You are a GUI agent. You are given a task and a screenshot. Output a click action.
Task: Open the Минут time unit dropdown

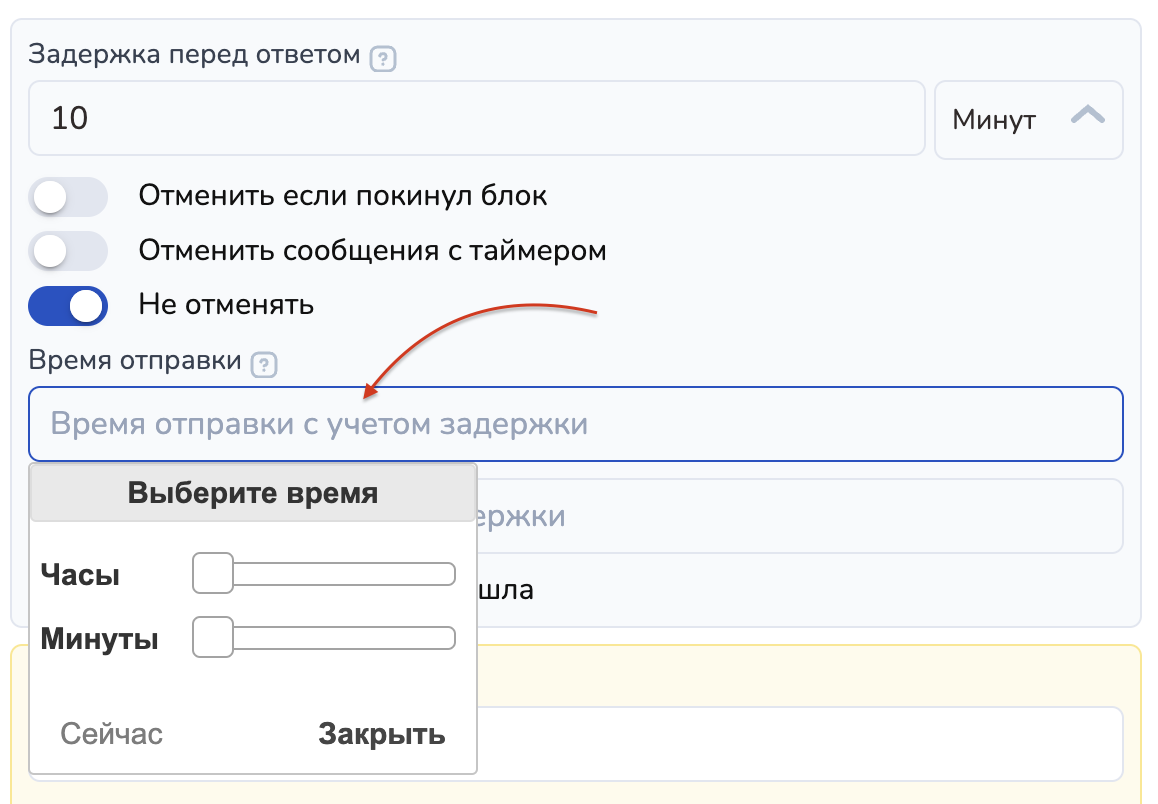tap(1027, 120)
